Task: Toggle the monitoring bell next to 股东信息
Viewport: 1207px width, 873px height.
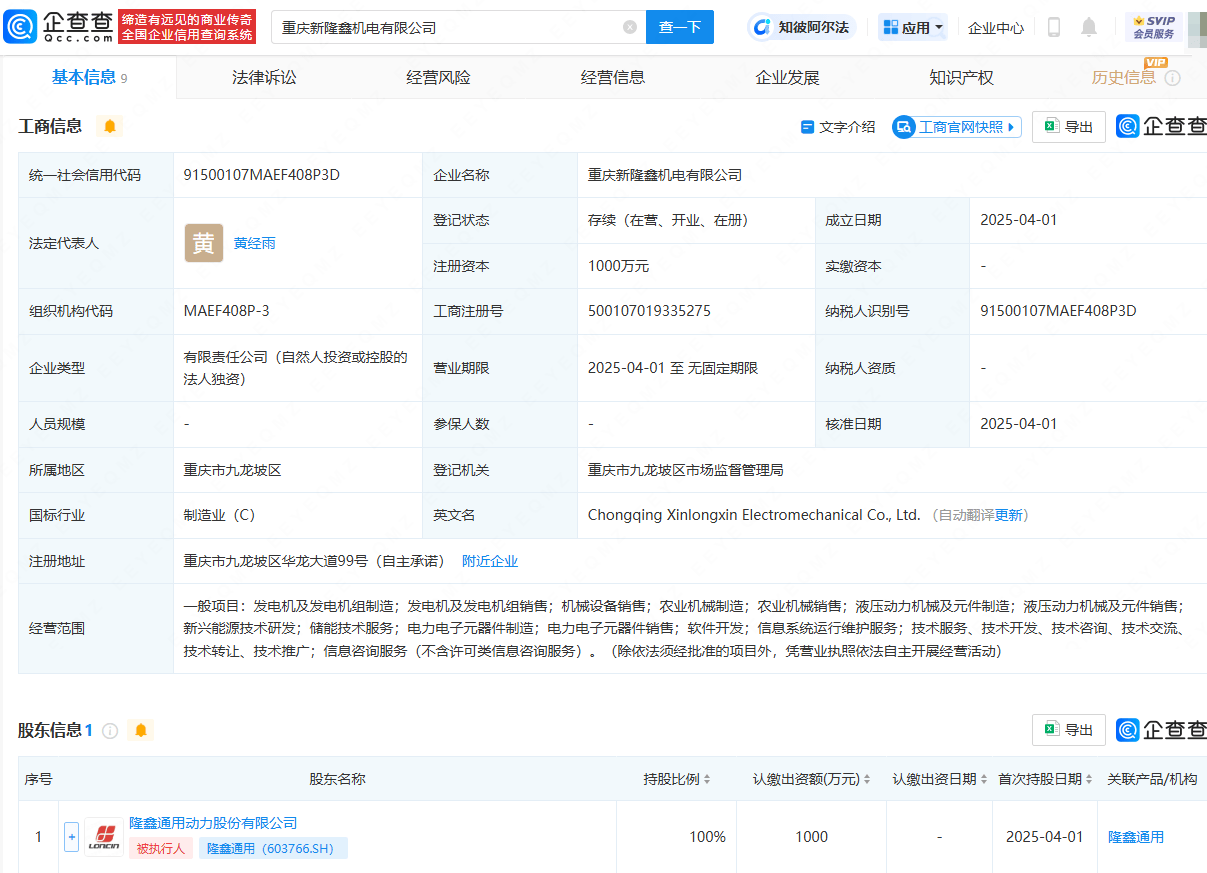Action: [140, 730]
